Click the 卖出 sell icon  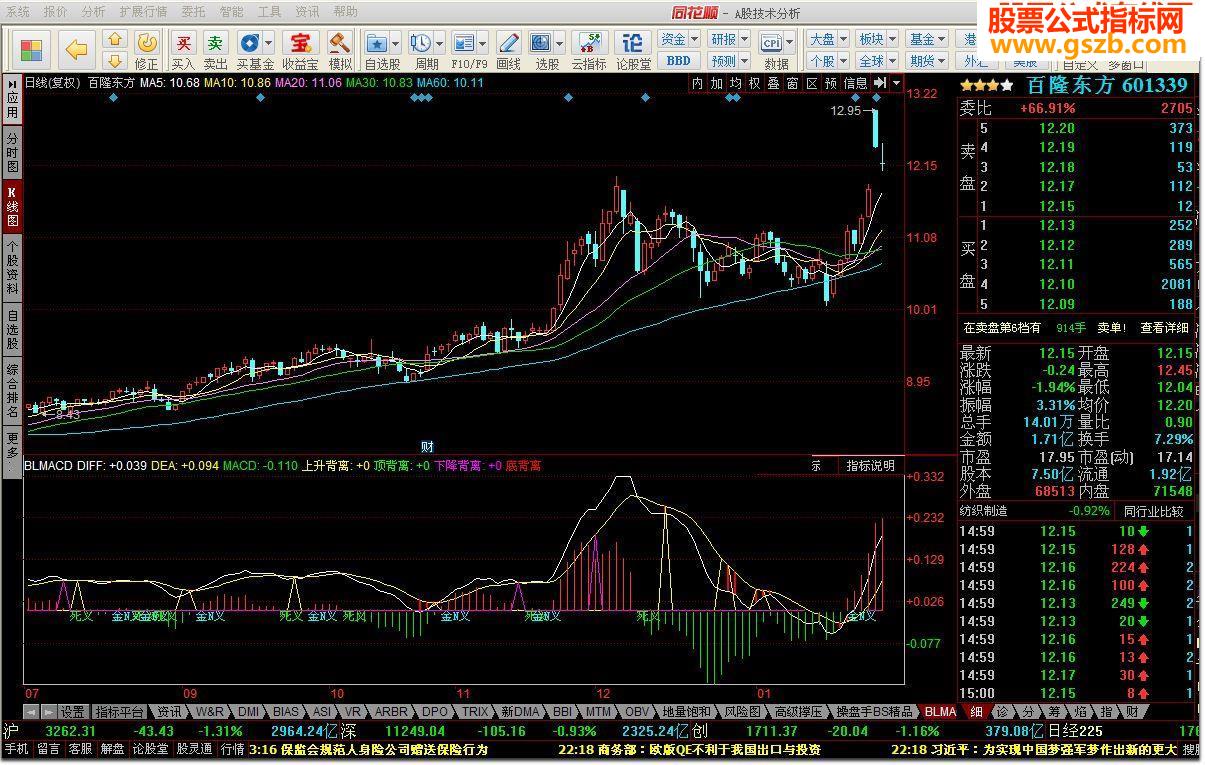tap(215, 50)
